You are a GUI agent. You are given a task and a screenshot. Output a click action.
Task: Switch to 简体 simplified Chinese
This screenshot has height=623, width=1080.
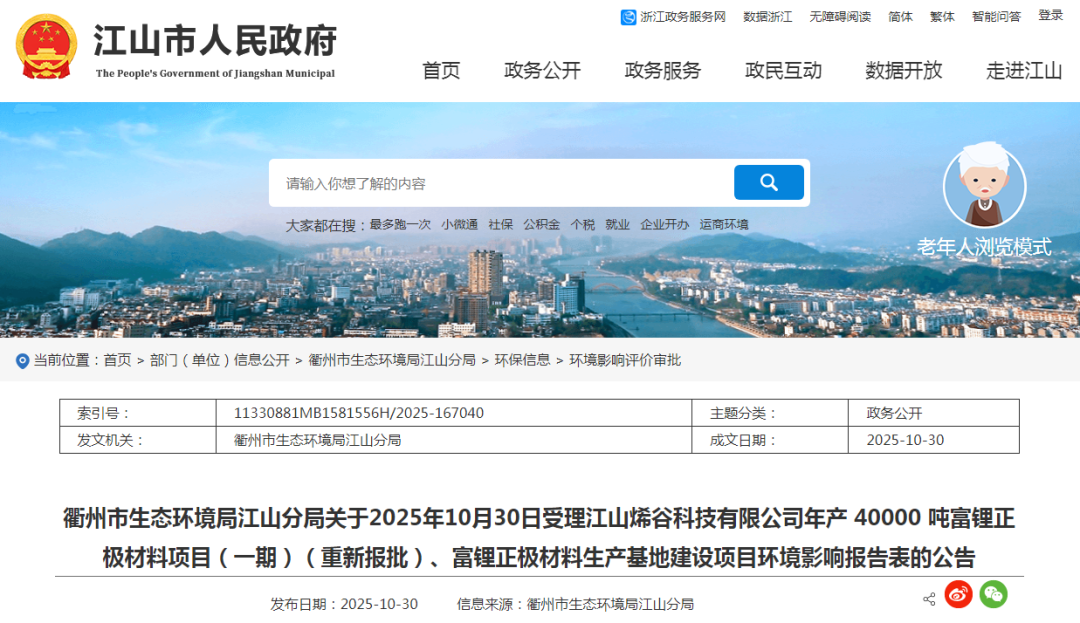pyautogui.click(x=900, y=17)
